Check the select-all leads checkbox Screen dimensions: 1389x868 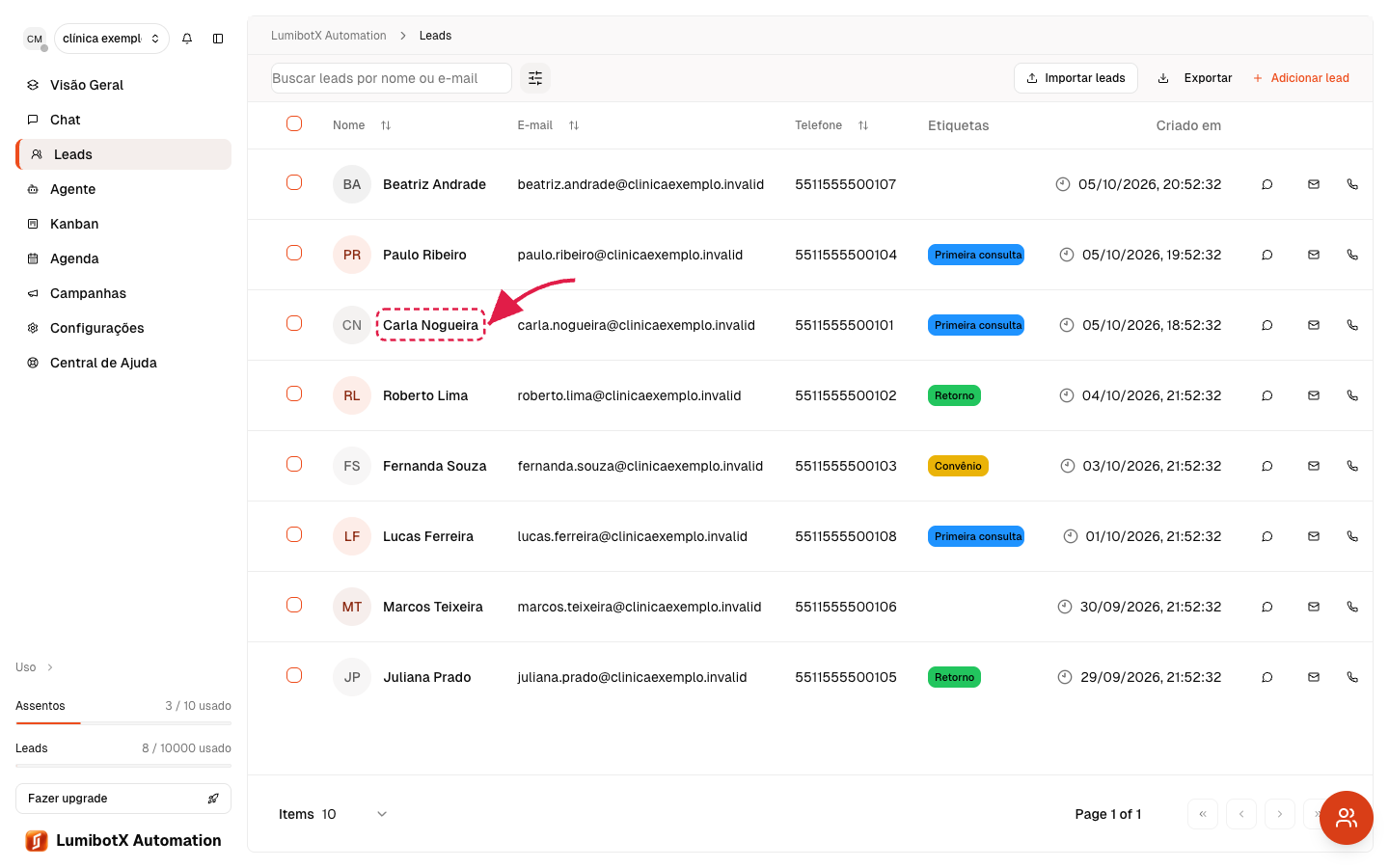tap(294, 123)
